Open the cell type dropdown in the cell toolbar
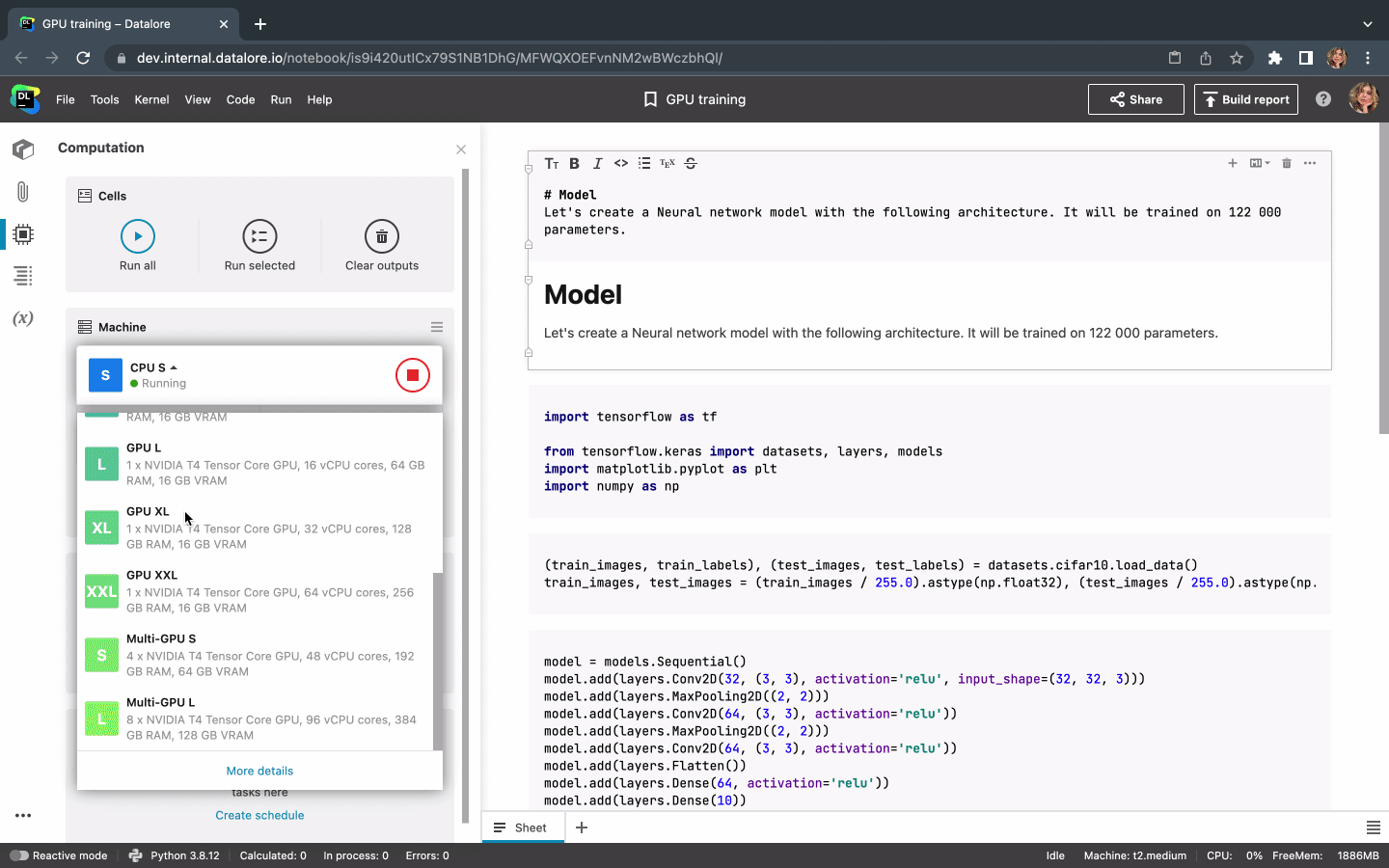 pyautogui.click(x=1259, y=164)
